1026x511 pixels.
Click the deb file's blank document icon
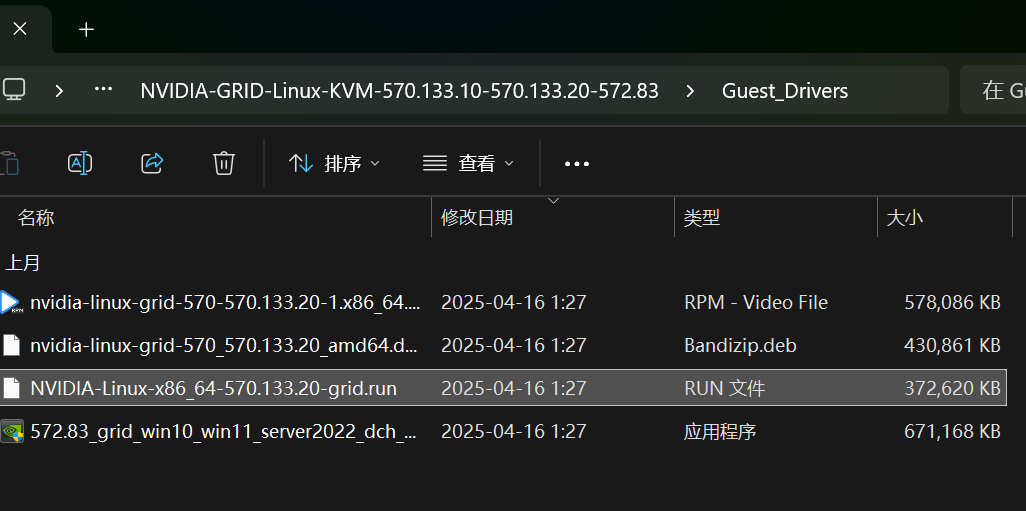(x=11, y=345)
